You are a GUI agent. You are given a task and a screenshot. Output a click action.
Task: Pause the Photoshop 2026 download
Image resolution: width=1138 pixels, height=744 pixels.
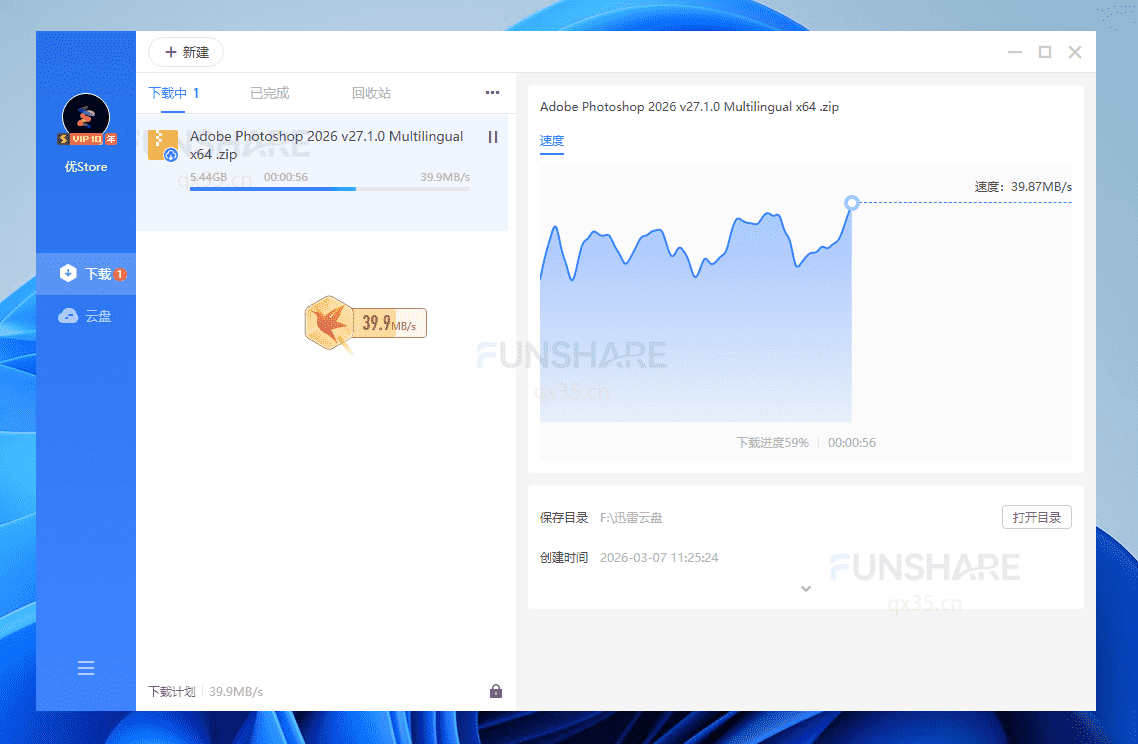click(x=492, y=137)
